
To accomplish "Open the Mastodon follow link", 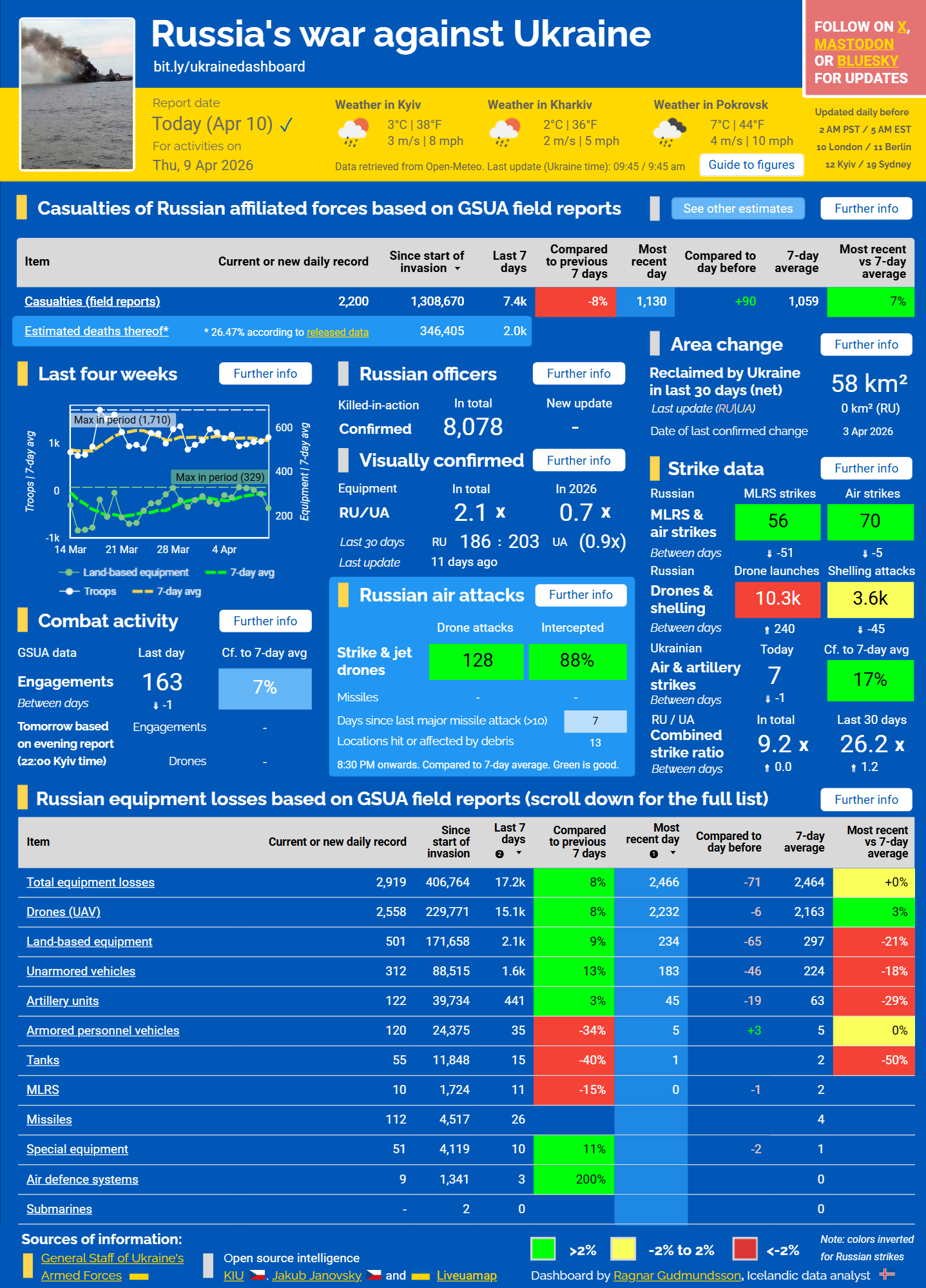I will 854,44.
